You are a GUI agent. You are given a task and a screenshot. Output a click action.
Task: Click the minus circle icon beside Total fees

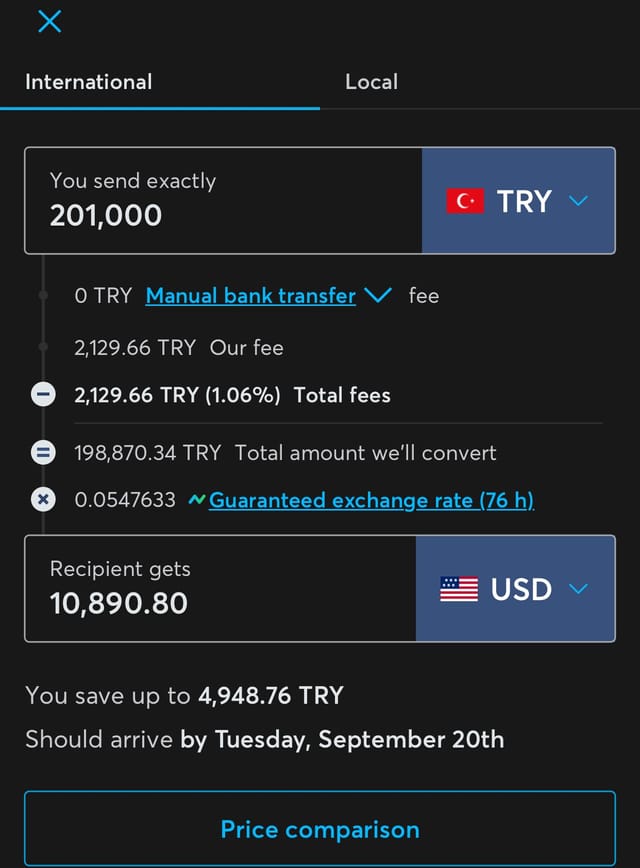(43, 395)
